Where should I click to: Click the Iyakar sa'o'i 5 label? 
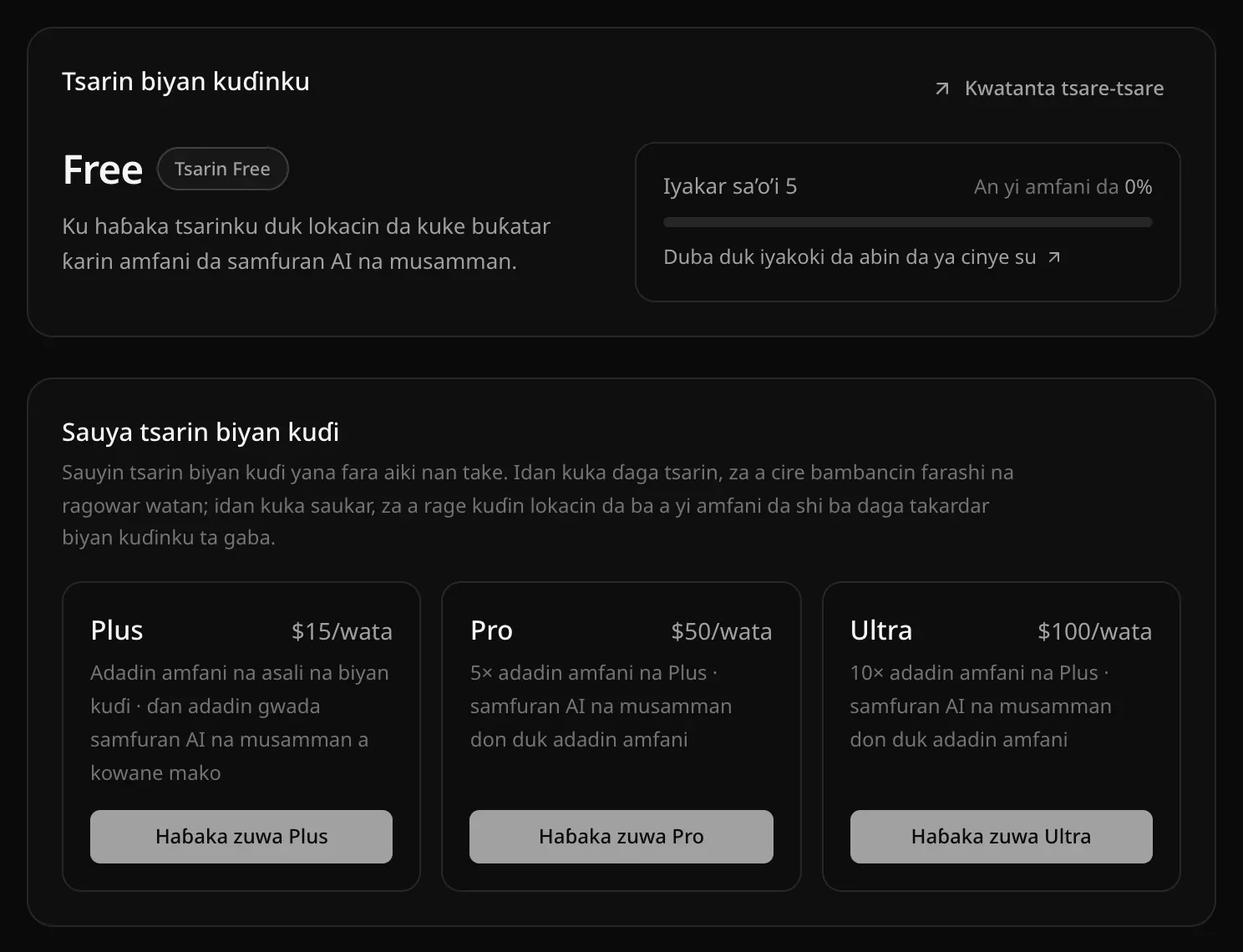pyautogui.click(x=730, y=186)
